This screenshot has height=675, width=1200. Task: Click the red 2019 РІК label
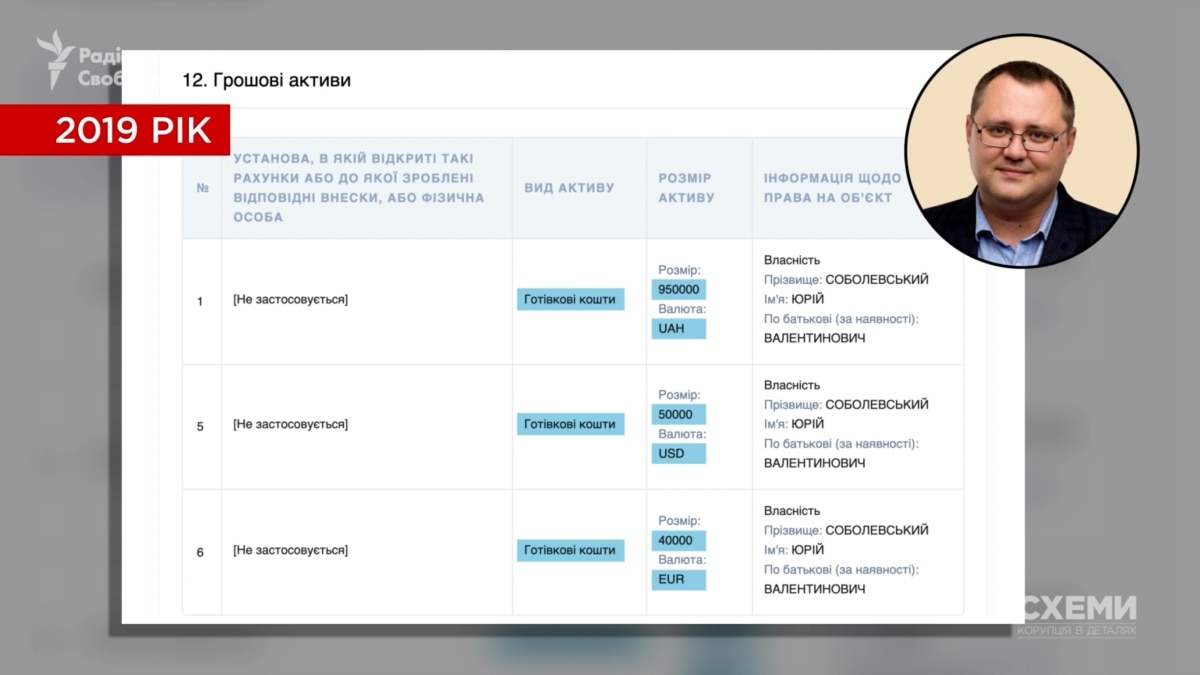[115, 130]
